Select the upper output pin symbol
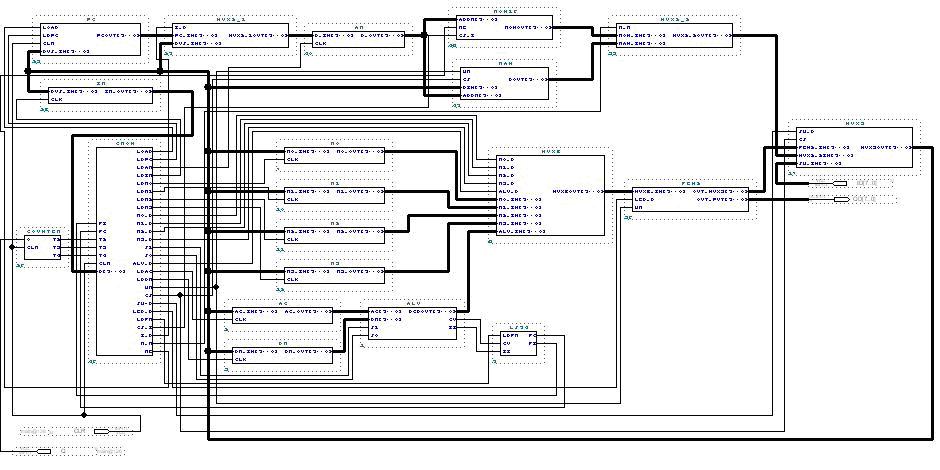Image resolution: width=940 pixels, height=470 pixels. (840, 183)
